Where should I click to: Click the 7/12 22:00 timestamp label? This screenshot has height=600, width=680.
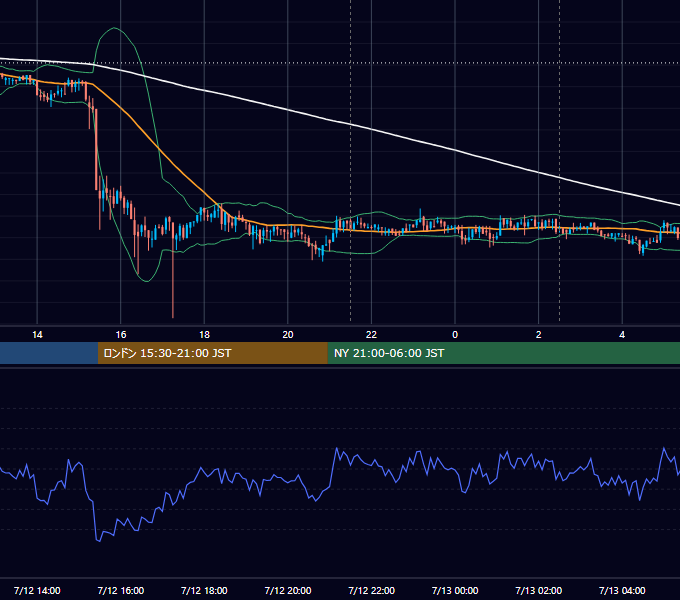tap(372, 590)
